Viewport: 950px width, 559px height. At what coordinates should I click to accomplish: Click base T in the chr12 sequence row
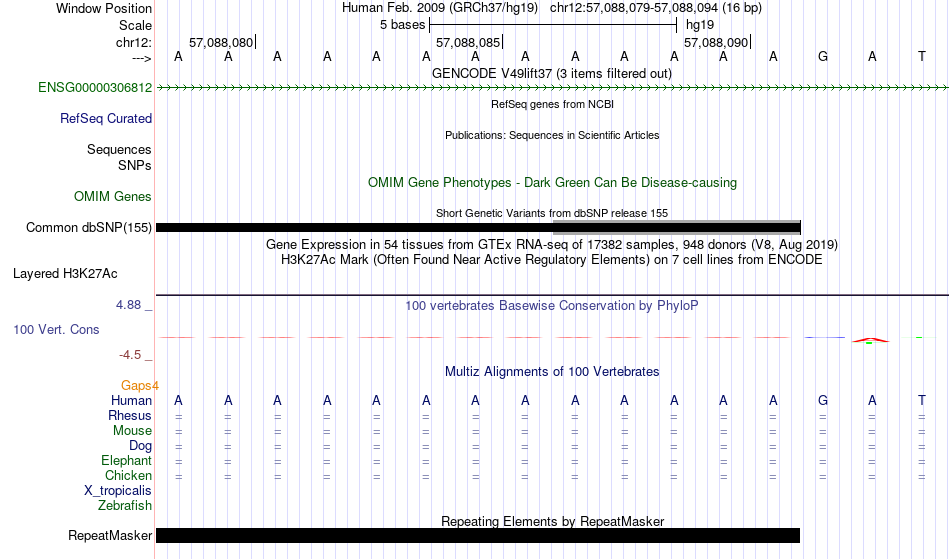tap(922, 57)
